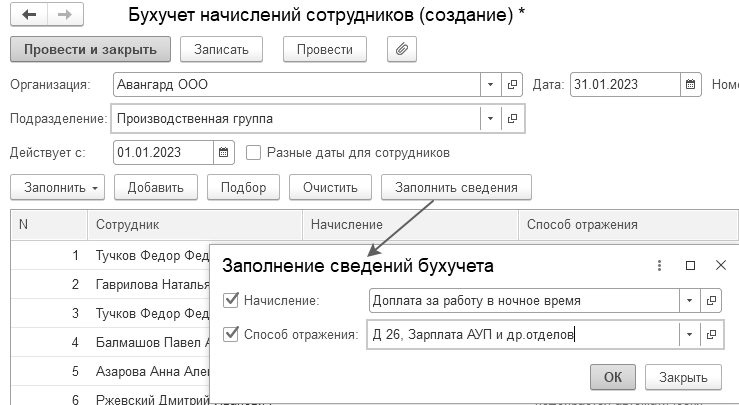Screen dimensions: 739x405
Task: Open calendar picker for Действует с field
Action: pyautogui.click(x=223, y=153)
